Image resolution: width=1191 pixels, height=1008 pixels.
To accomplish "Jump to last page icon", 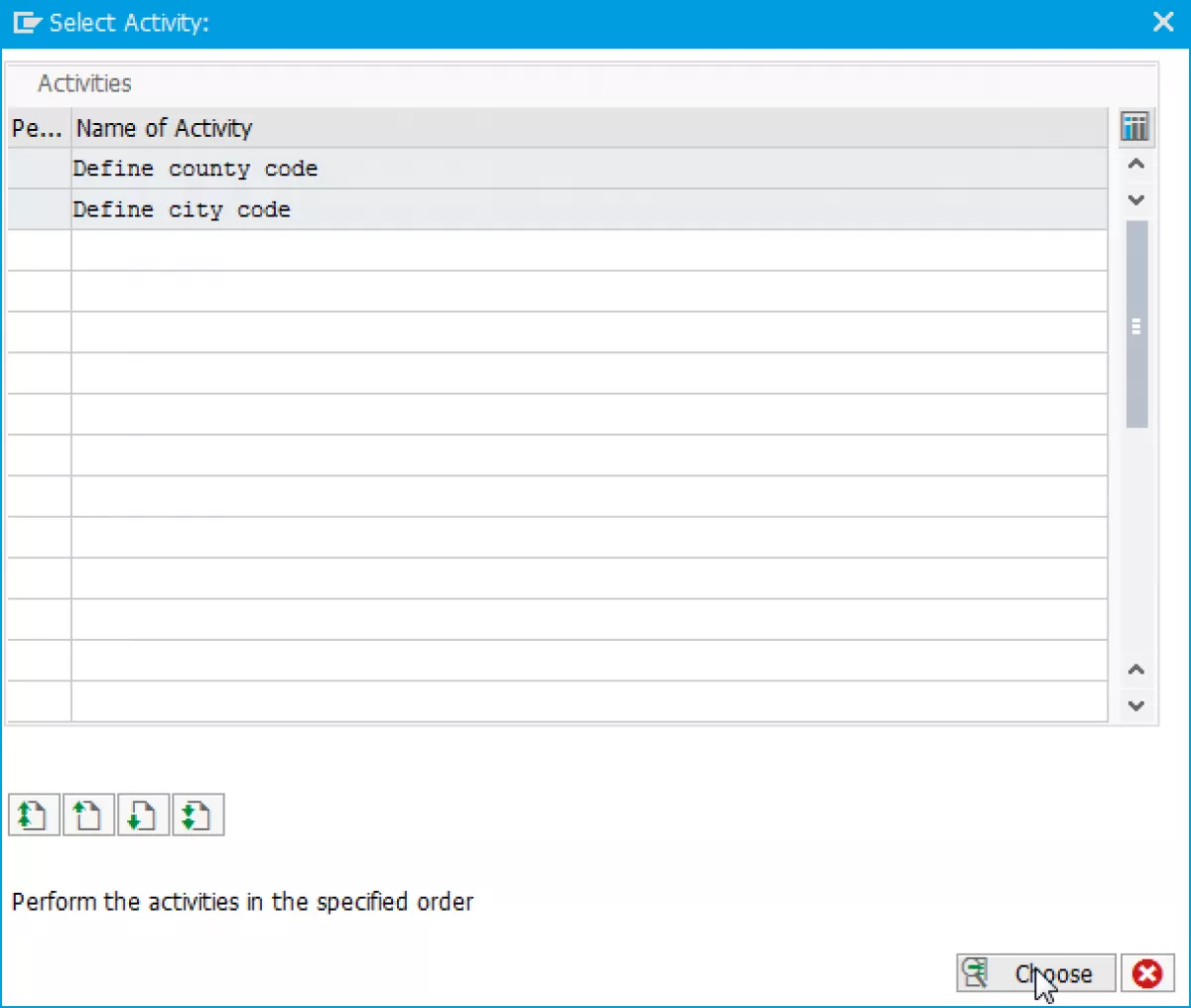I will click(x=198, y=816).
